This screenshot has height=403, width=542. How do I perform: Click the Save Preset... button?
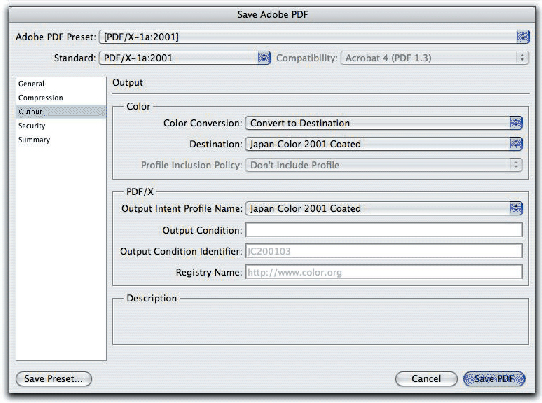pos(54,379)
